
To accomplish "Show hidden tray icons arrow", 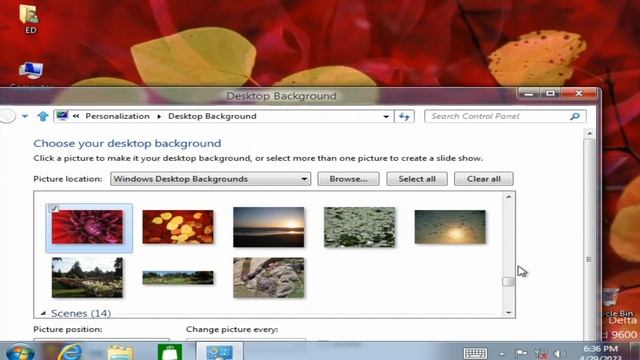I will click(x=502, y=354).
